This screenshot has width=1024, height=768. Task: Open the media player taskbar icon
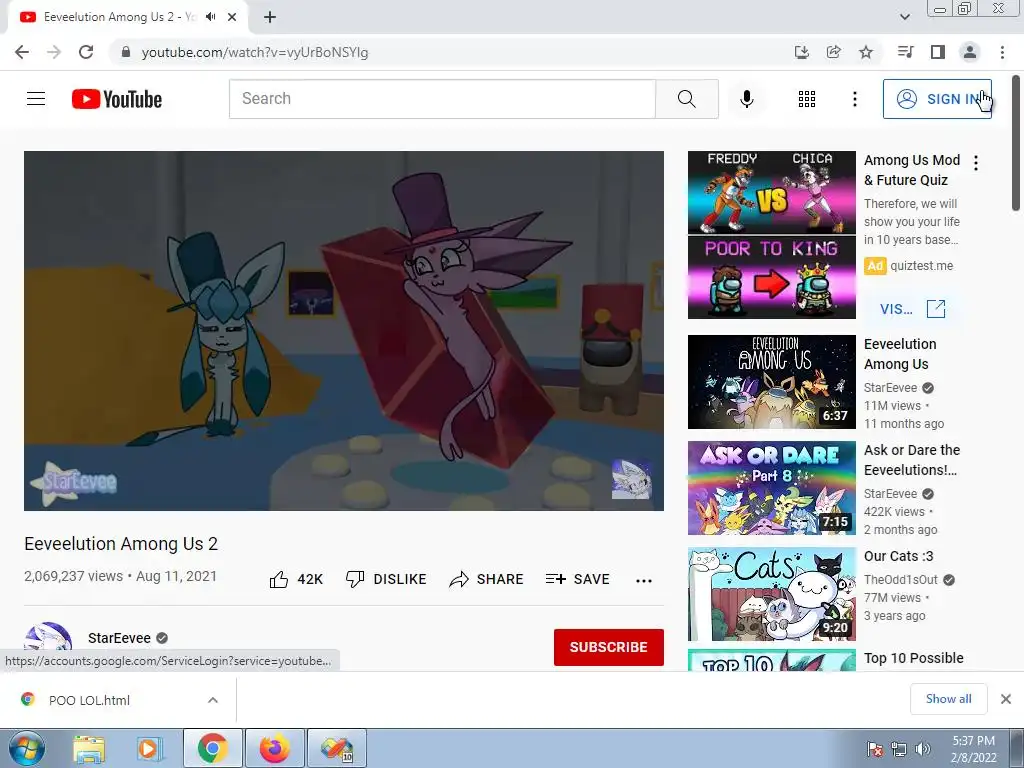click(149, 748)
